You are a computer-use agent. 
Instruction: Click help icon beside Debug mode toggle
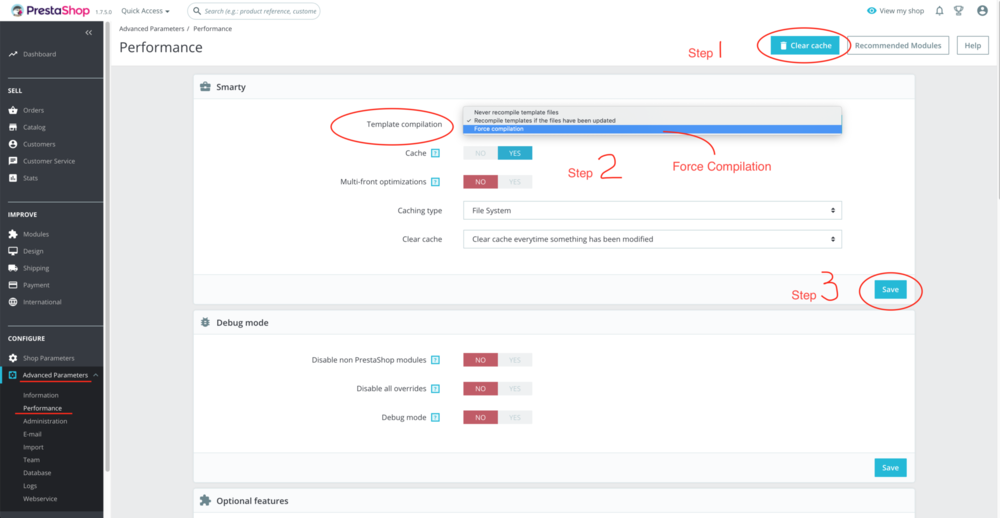pos(435,417)
